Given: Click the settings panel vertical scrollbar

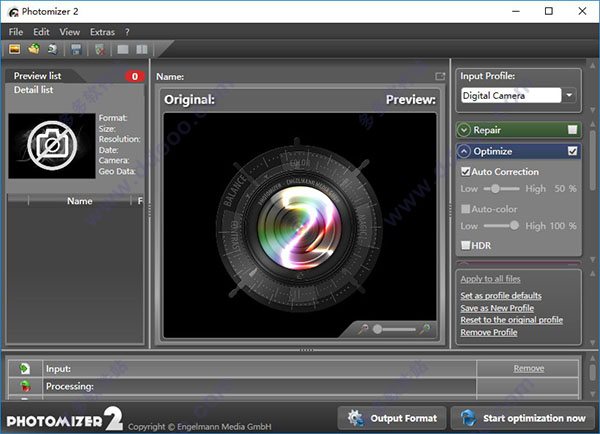Looking at the screenshot, I should [592, 161].
